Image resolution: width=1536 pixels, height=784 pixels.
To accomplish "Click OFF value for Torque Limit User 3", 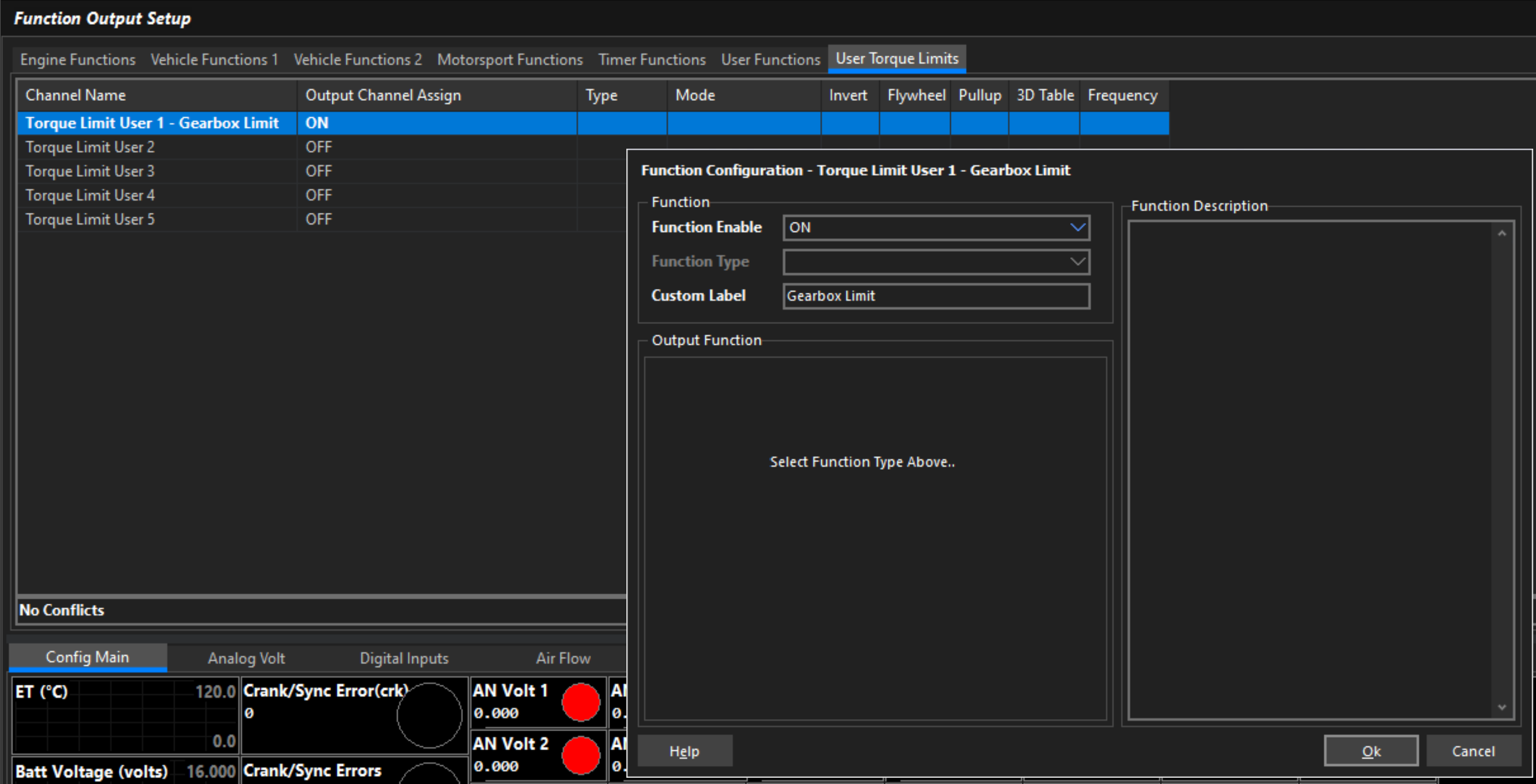I will pyautogui.click(x=318, y=171).
